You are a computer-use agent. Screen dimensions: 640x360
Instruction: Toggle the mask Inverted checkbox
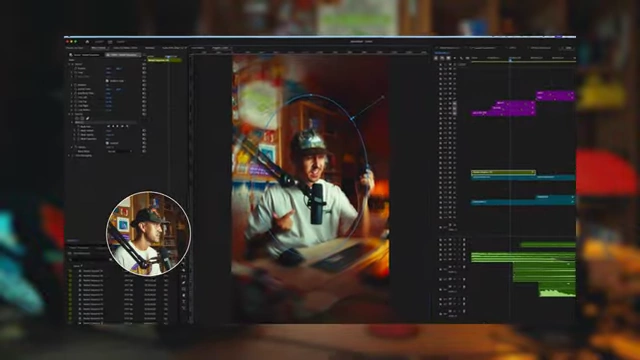tap(107, 143)
